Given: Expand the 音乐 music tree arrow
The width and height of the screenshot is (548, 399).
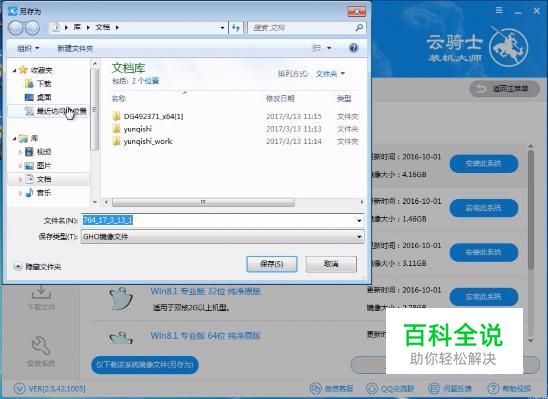Looking at the screenshot, I should pyautogui.click(x=20, y=193).
